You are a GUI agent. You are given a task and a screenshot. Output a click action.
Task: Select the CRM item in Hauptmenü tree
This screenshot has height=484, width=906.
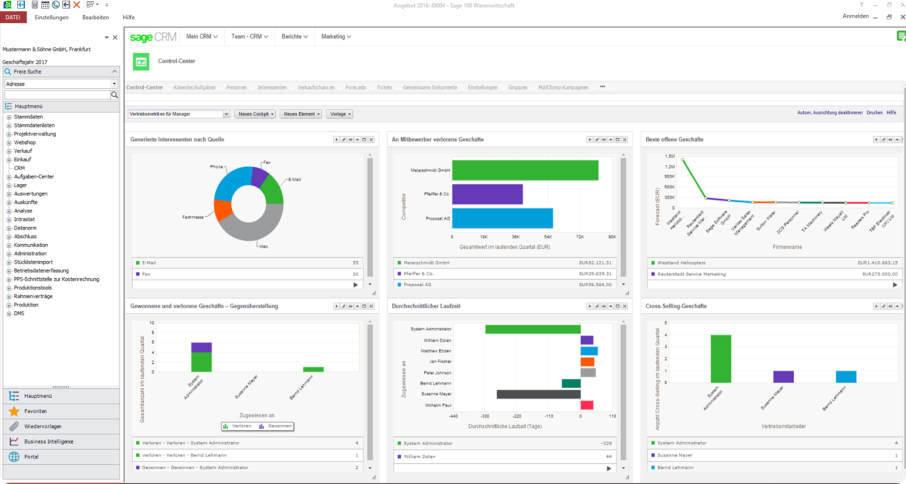[19, 168]
